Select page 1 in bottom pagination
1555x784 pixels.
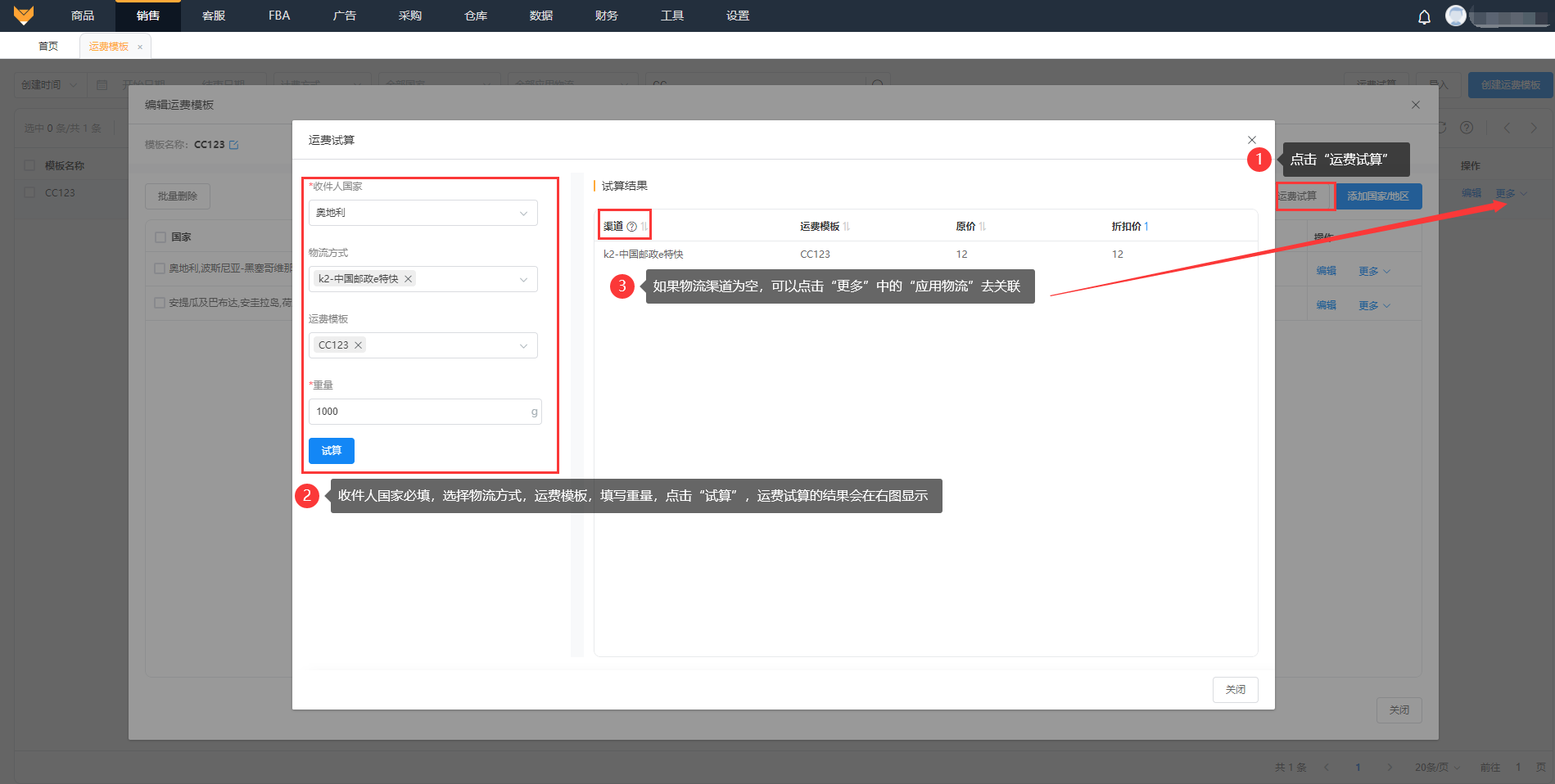click(x=1358, y=767)
